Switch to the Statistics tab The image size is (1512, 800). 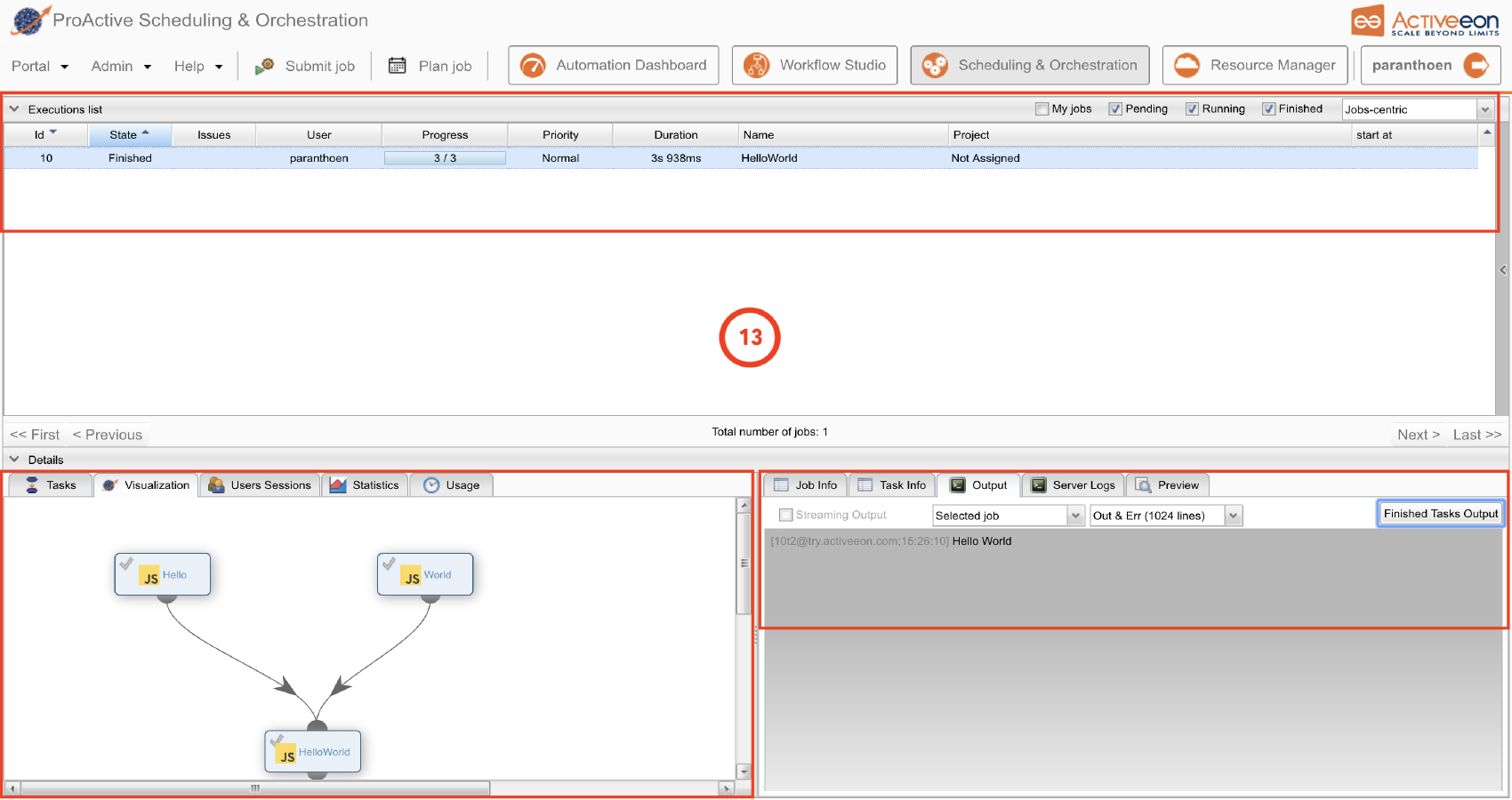pyautogui.click(x=365, y=485)
